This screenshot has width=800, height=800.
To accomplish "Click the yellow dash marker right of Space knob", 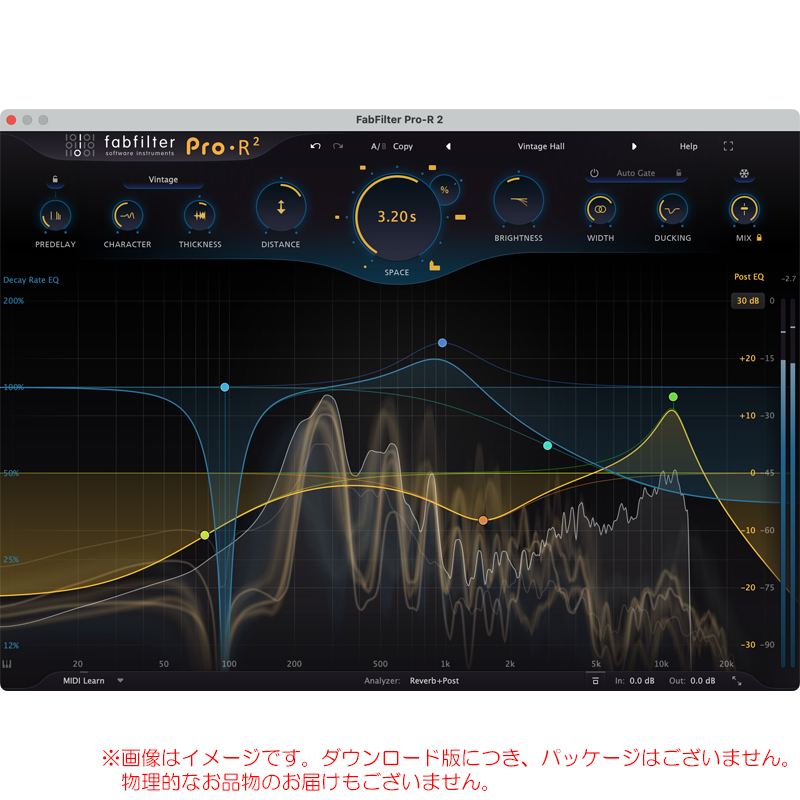I will (460, 217).
